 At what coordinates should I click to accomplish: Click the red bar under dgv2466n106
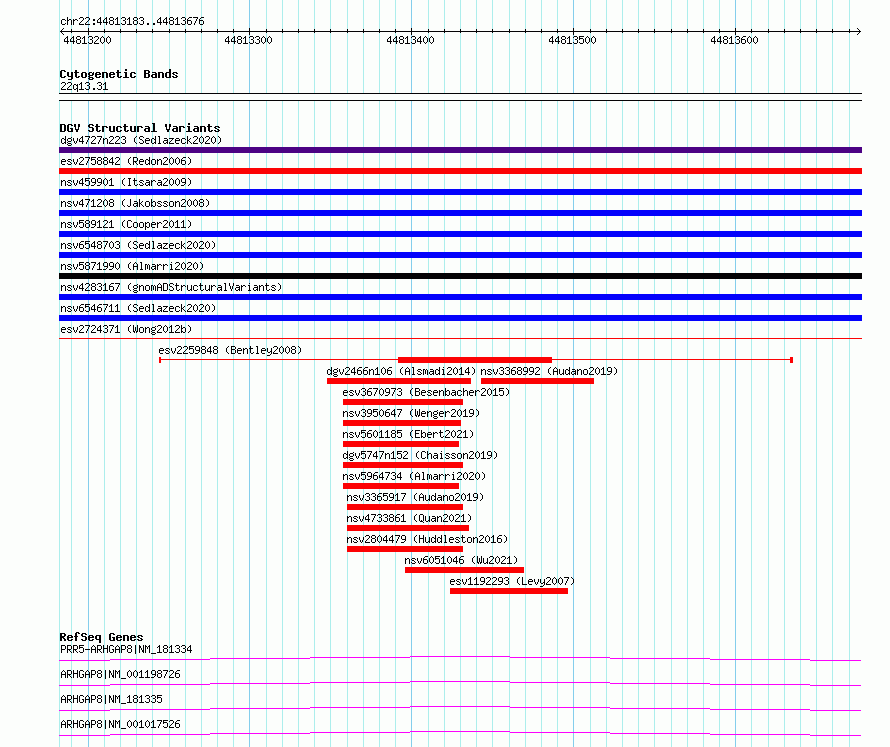coord(398,381)
